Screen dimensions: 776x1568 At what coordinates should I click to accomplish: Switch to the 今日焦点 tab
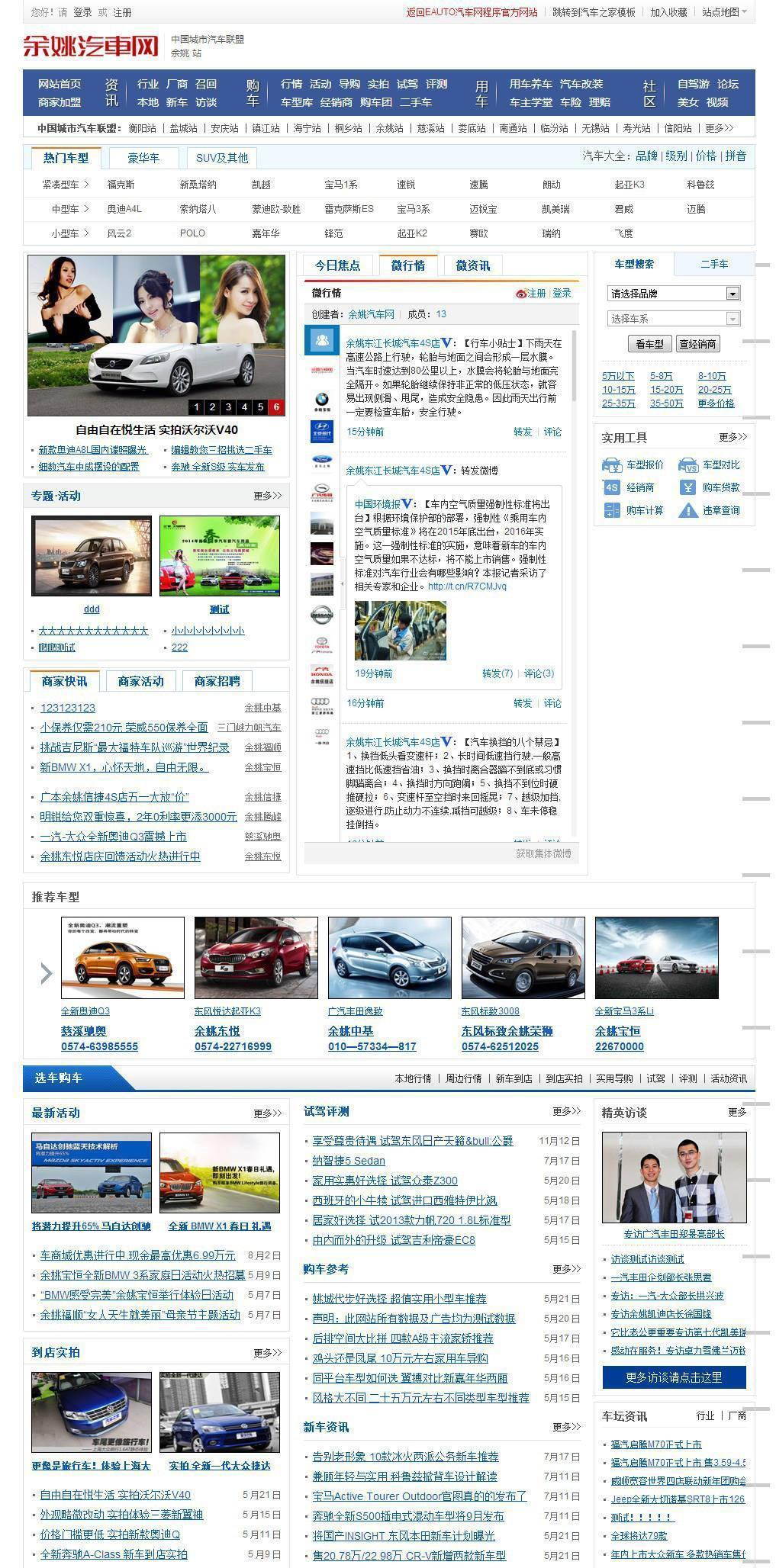pyautogui.click(x=337, y=265)
